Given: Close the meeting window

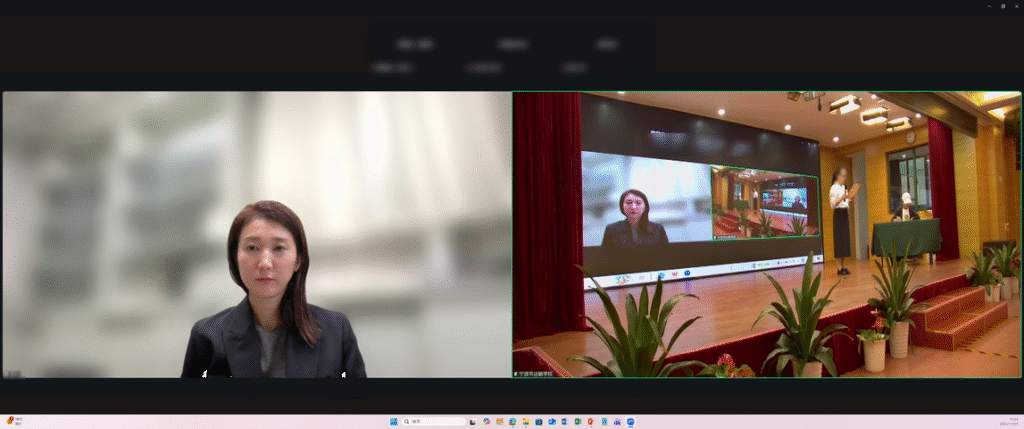Looking at the screenshot, I should (x=1015, y=6).
